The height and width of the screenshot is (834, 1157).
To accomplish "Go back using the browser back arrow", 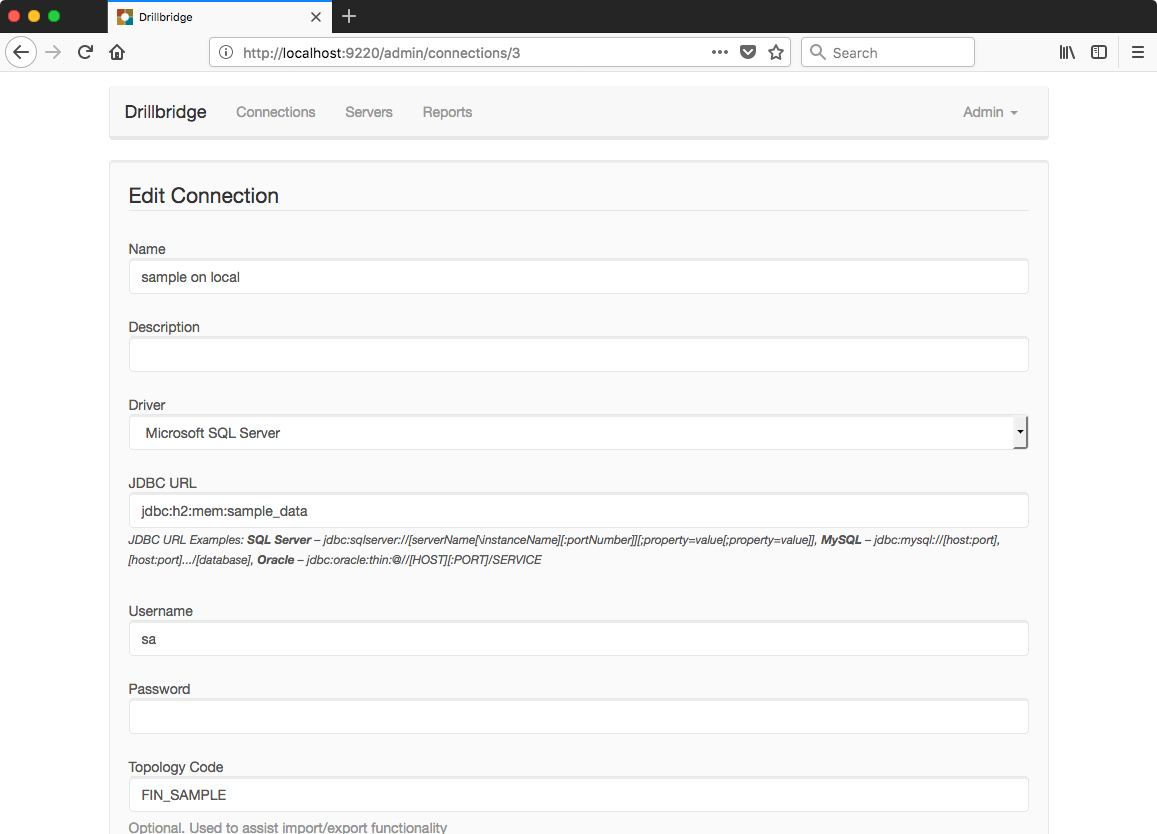I will click(21, 52).
